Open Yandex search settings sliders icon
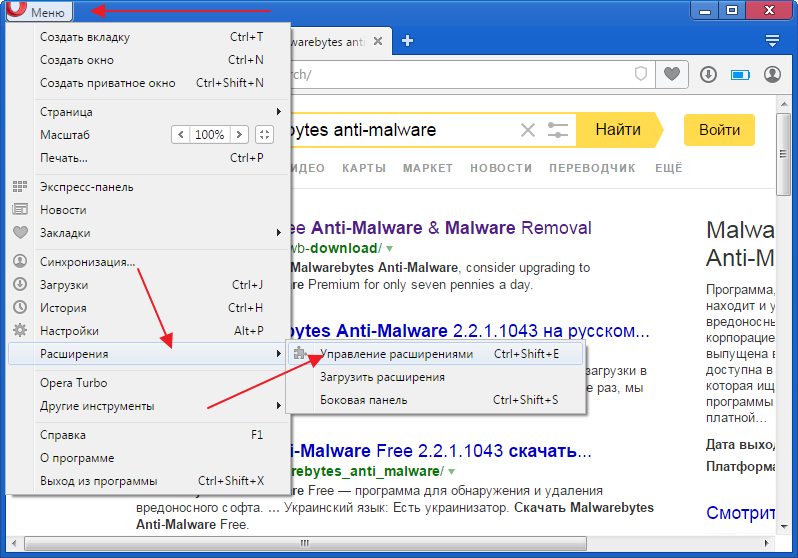The height and width of the screenshot is (558, 798). (x=557, y=130)
